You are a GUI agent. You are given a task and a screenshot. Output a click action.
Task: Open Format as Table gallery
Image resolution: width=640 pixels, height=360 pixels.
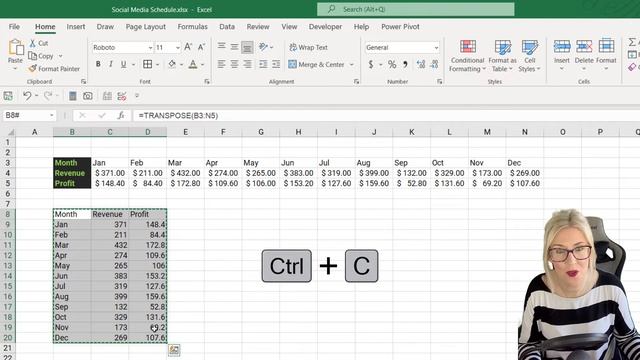point(502,56)
